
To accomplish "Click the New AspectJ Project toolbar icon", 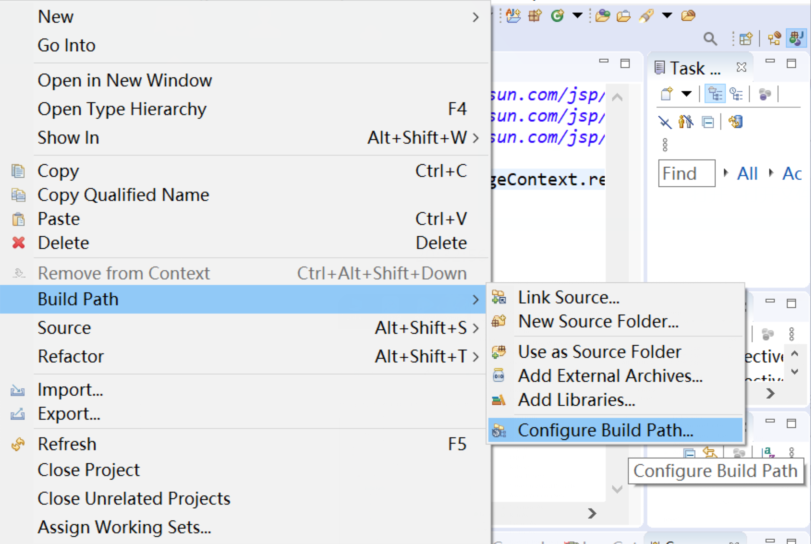I will pyautogui.click(x=513, y=16).
